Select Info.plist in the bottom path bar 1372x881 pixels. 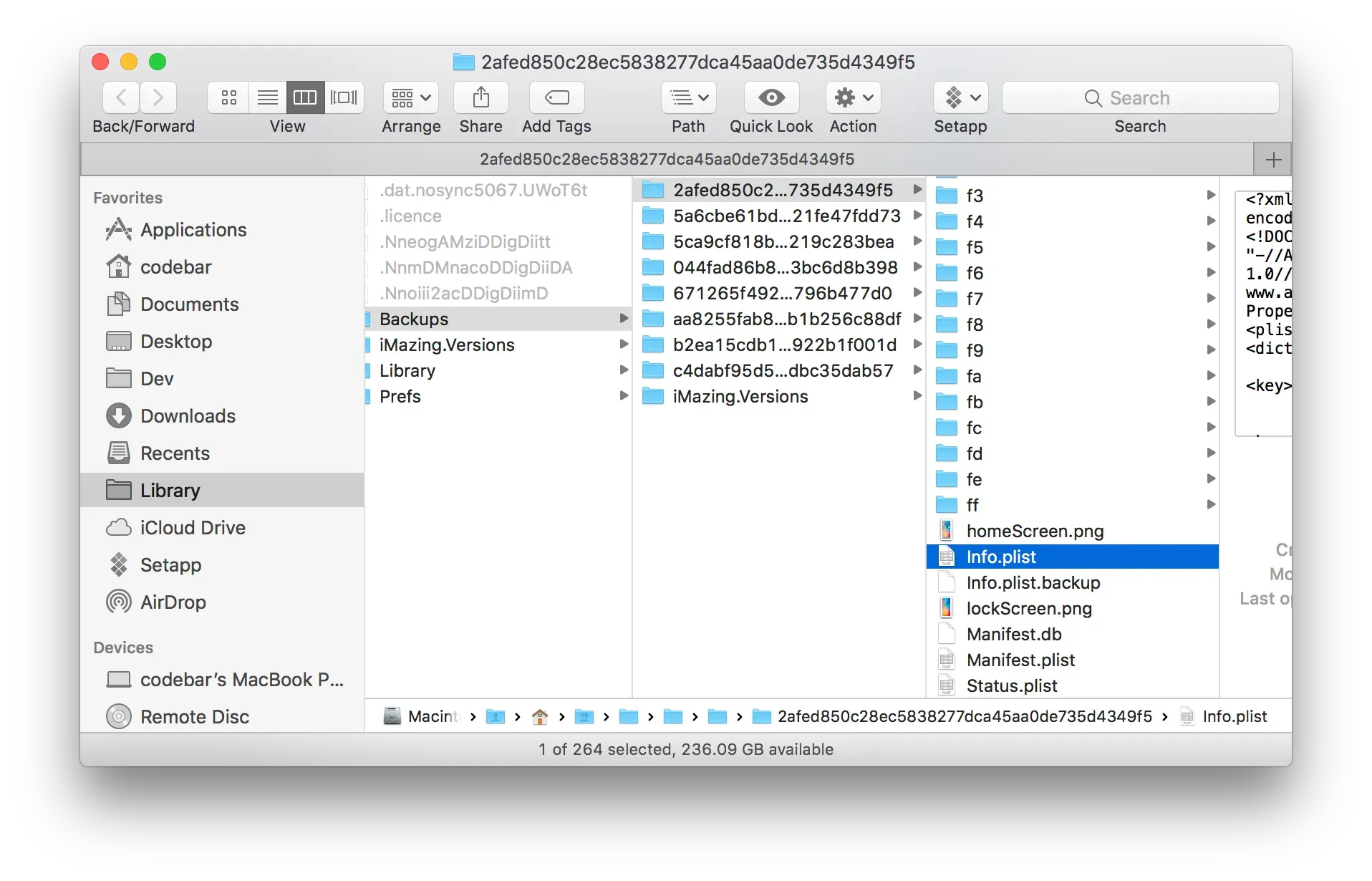1234,716
